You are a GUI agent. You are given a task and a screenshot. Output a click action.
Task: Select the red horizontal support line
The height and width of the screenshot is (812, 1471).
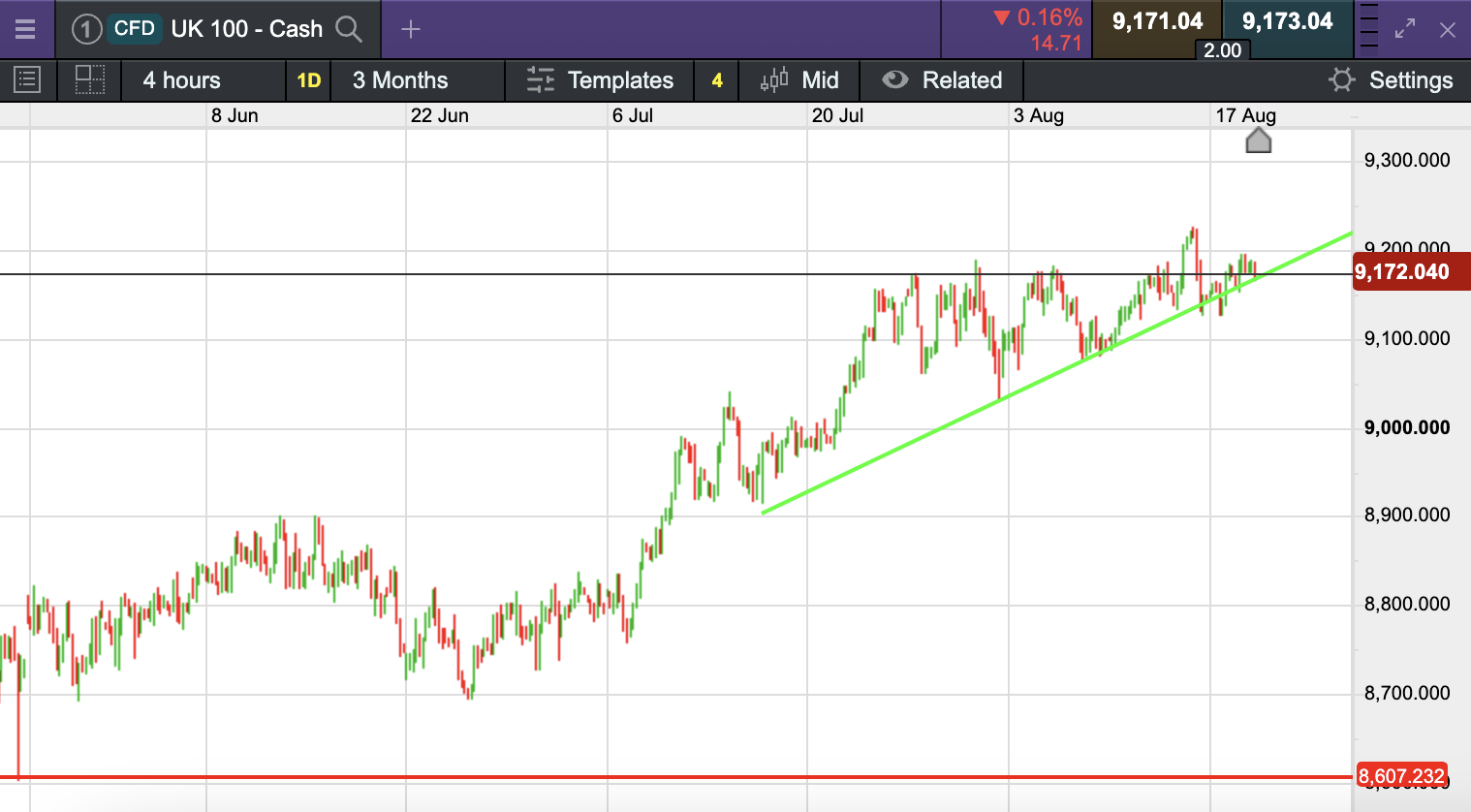[675, 777]
